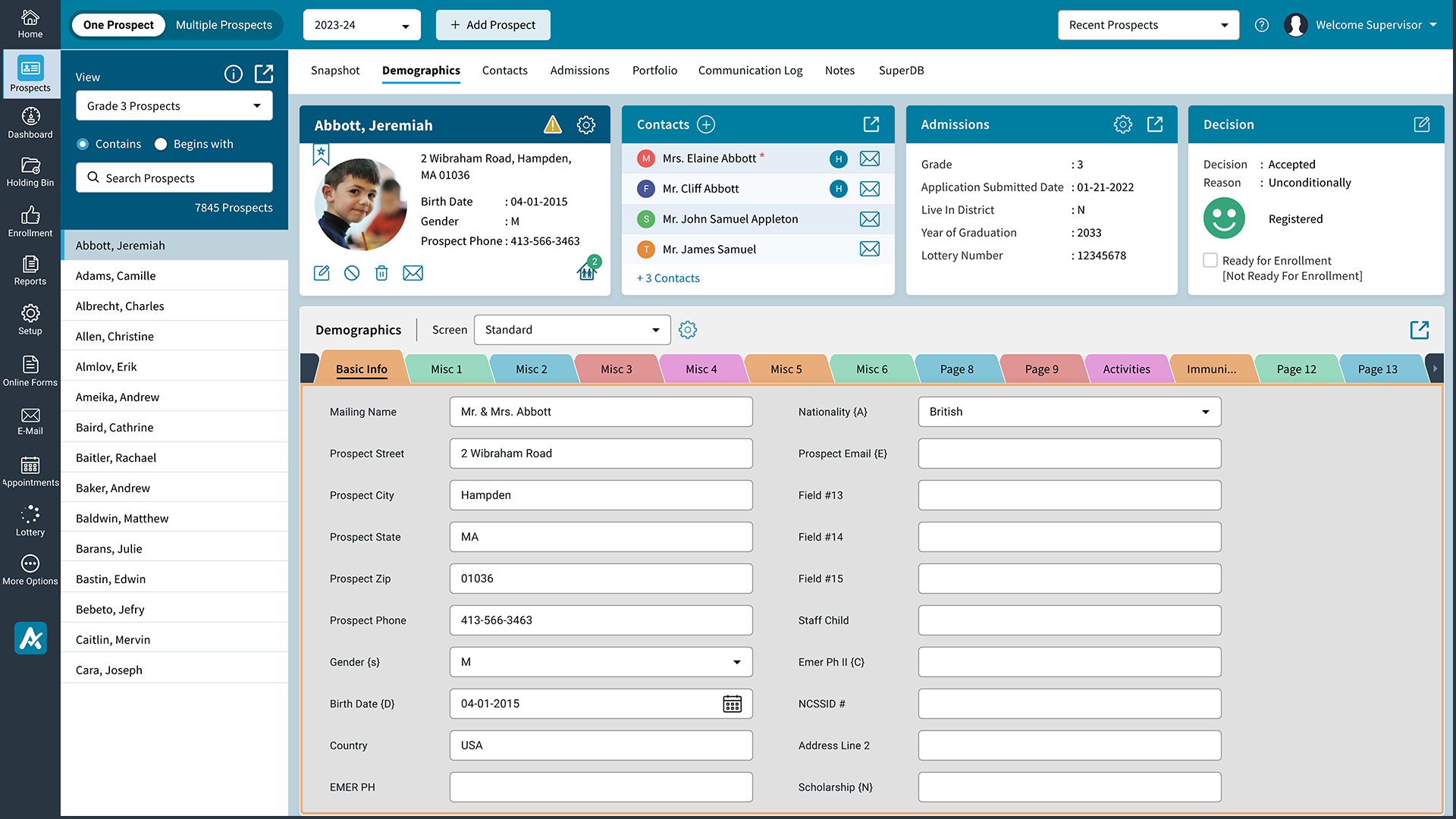The width and height of the screenshot is (1456, 819).
Task: Open the Birth Date calendar picker
Action: 732,704
